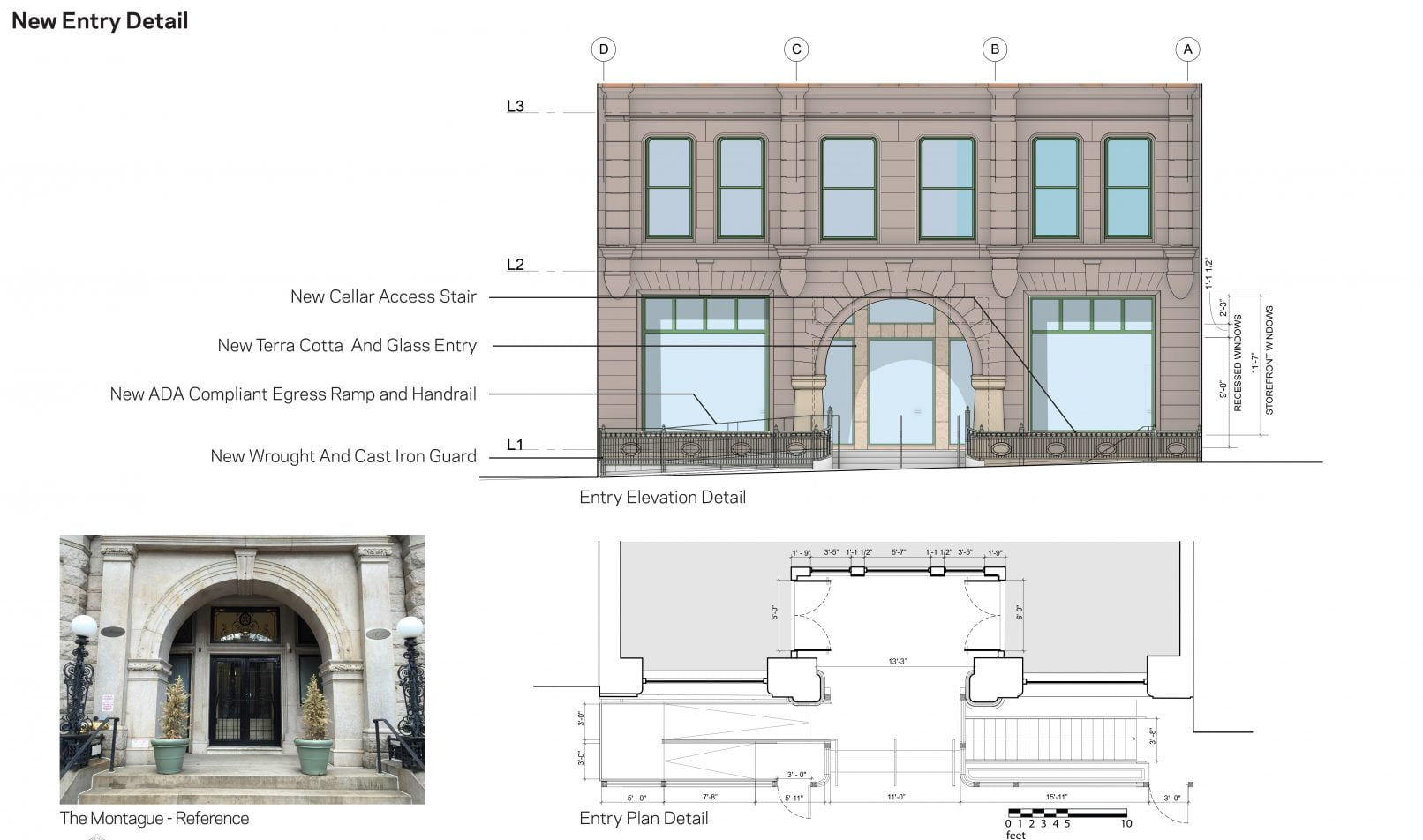Select the left 6'-0" vestibule dimension
Screen dimensions: 1423x840
775,611
